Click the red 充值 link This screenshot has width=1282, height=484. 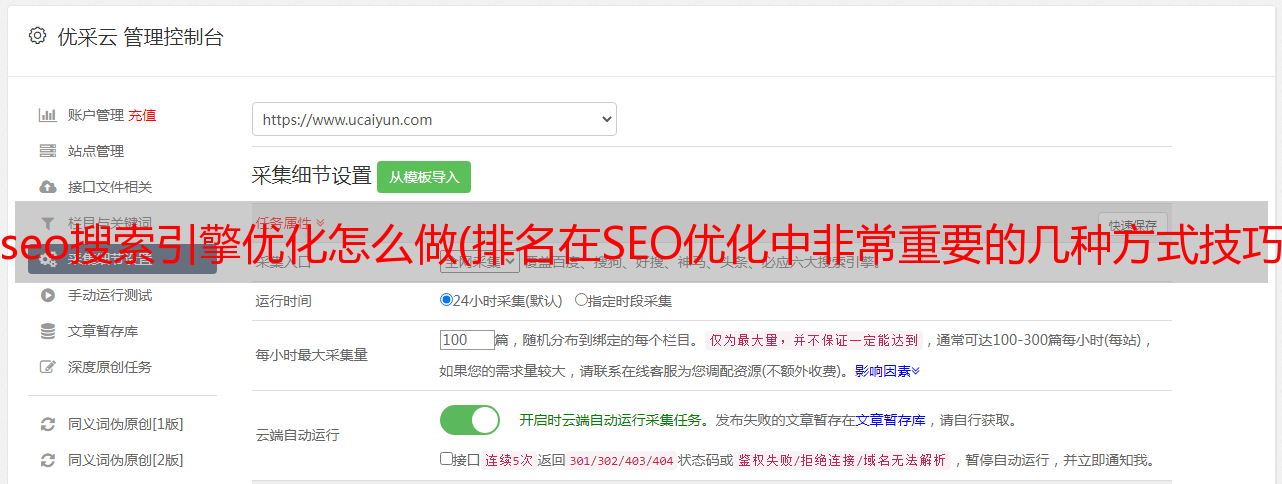142,115
